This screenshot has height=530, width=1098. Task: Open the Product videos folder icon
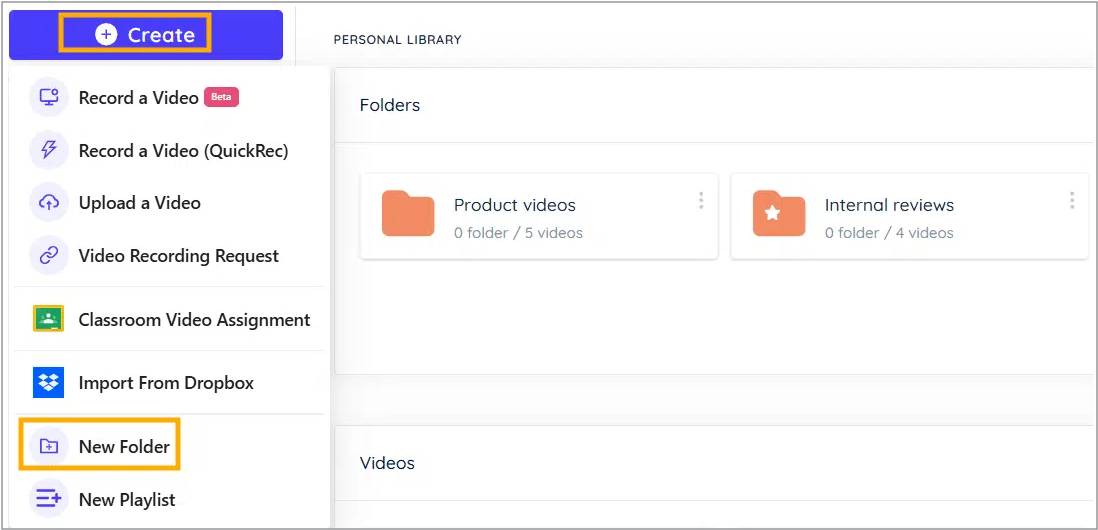click(x=408, y=213)
